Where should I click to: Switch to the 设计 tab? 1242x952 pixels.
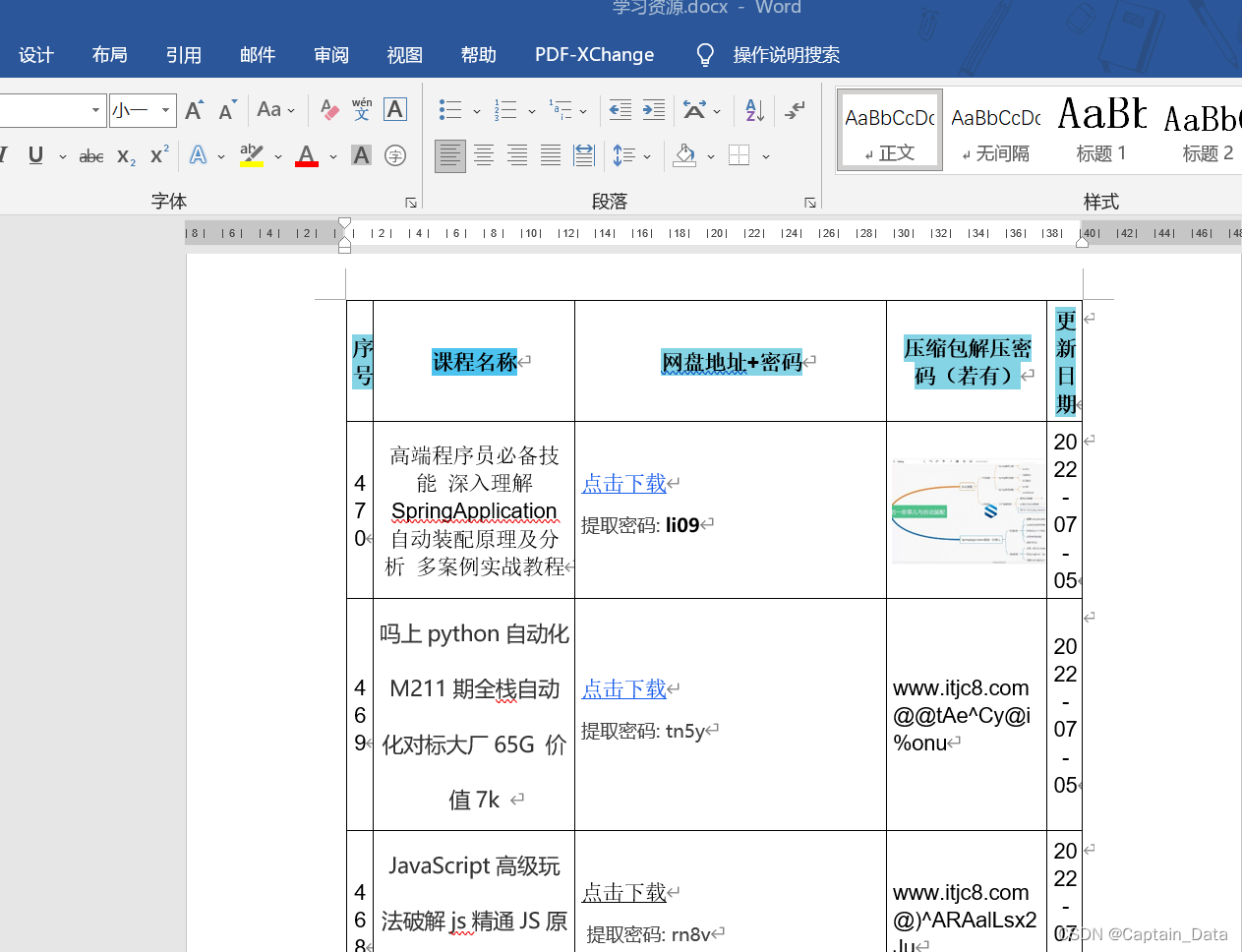click(x=36, y=55)
